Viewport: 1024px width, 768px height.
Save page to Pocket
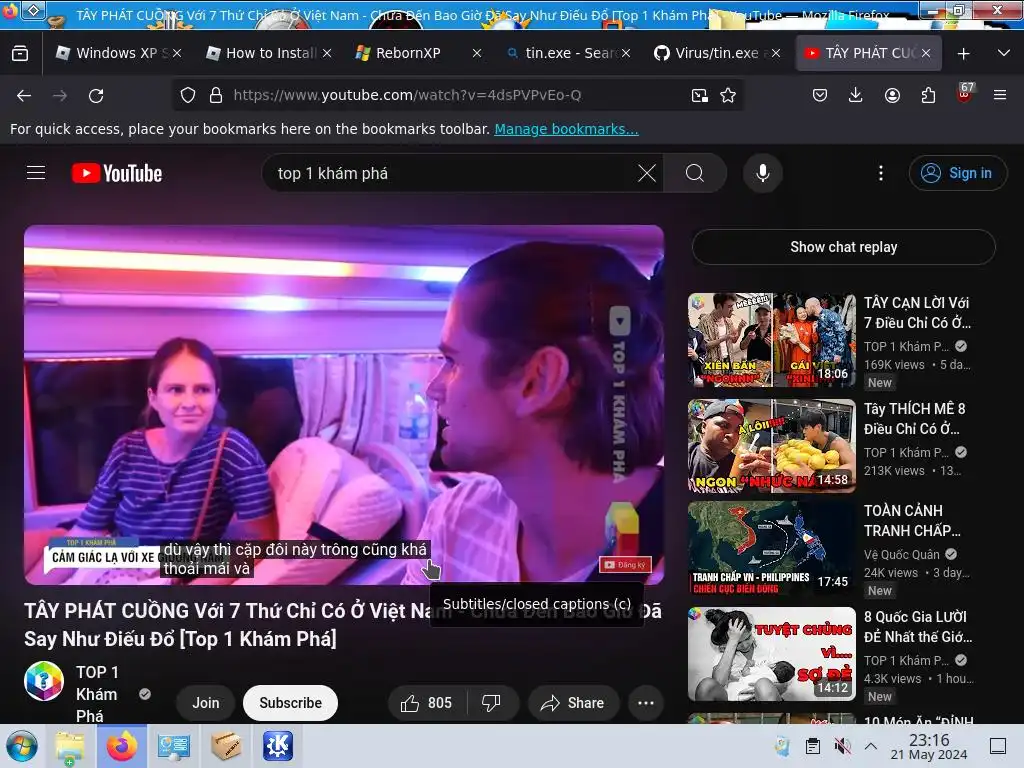(x=820, y=95)
